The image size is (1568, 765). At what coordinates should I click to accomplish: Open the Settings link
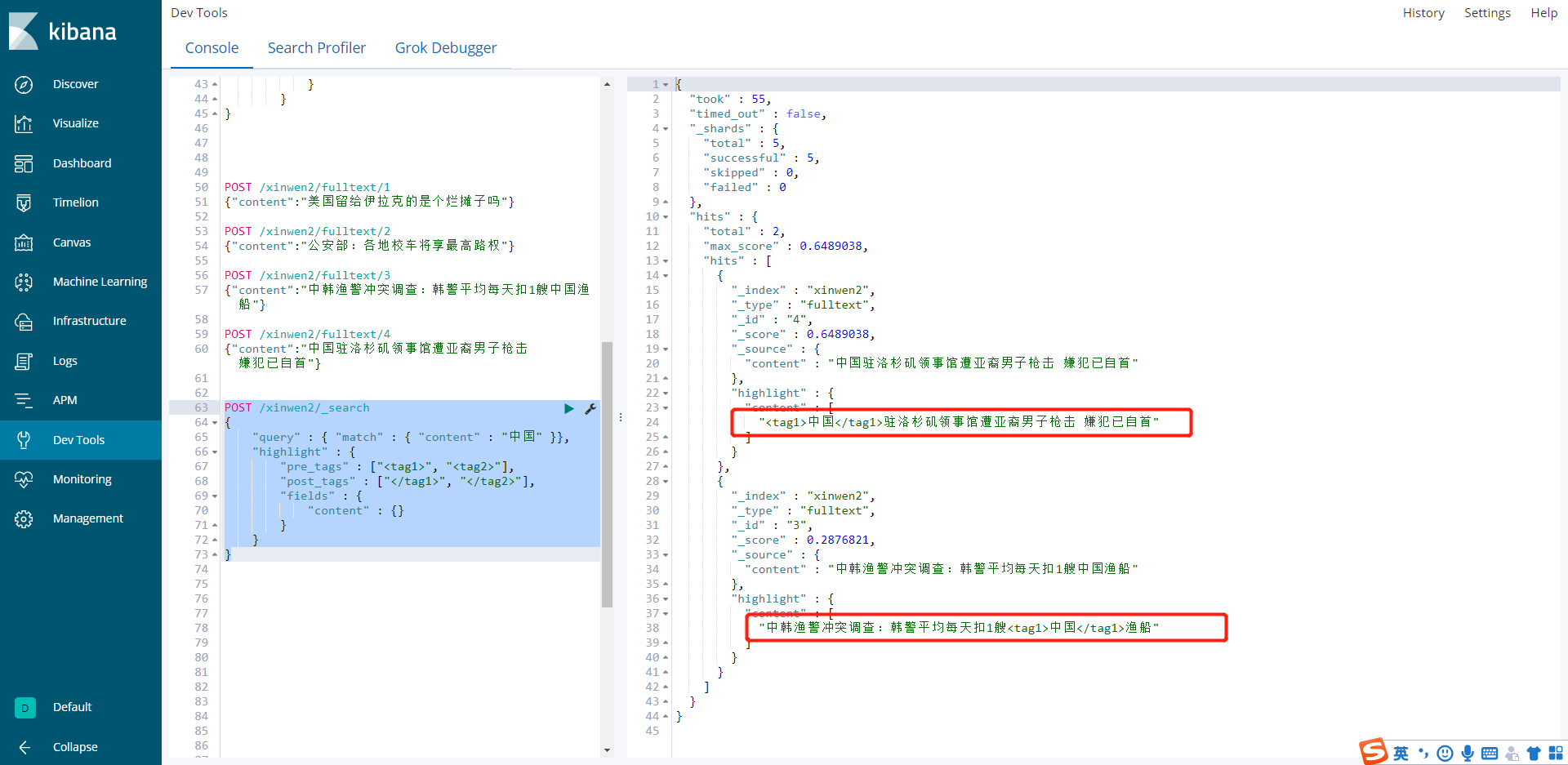point(1487,13)
